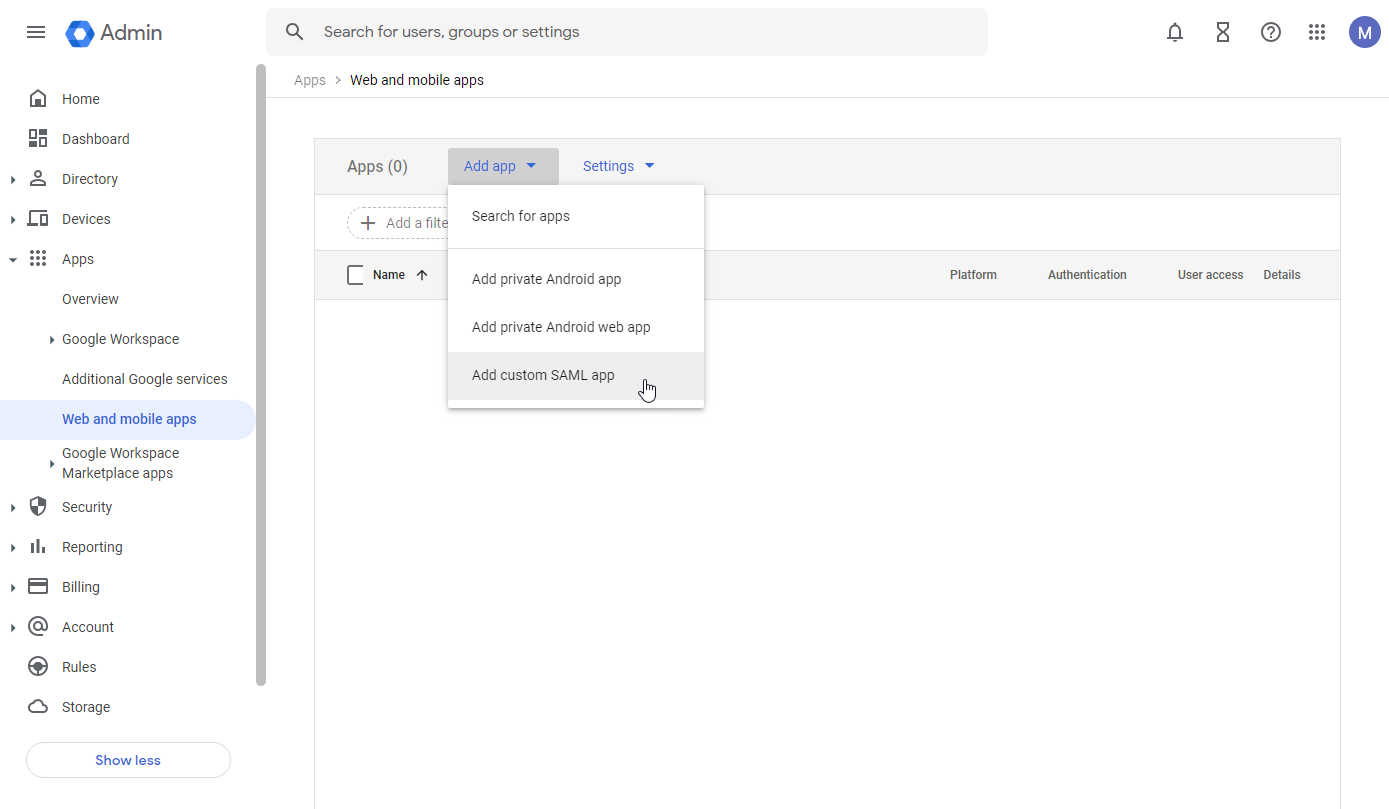Expand the Google Workspace subtree arrow
Screen dimensions: 1389x809
tap(52, 340)
